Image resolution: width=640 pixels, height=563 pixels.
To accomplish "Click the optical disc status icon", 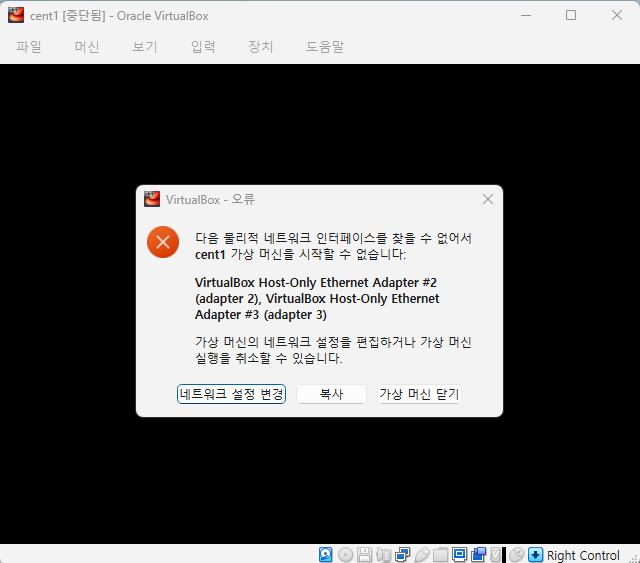I will pyautogui.click(x=345, y=555).
